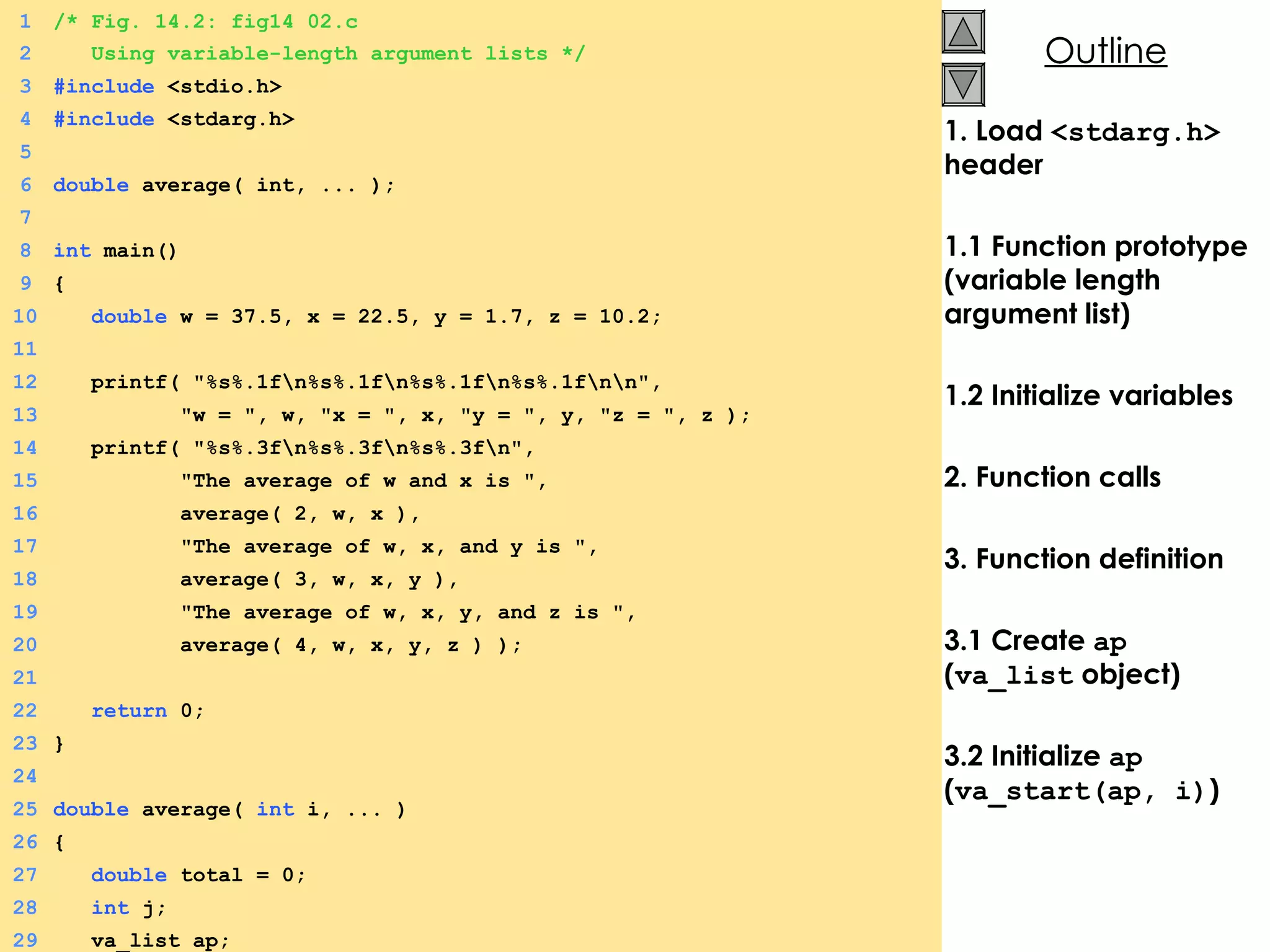Click line number 25
This screenshot has height=952, width=1270.
tap(25, 809)
